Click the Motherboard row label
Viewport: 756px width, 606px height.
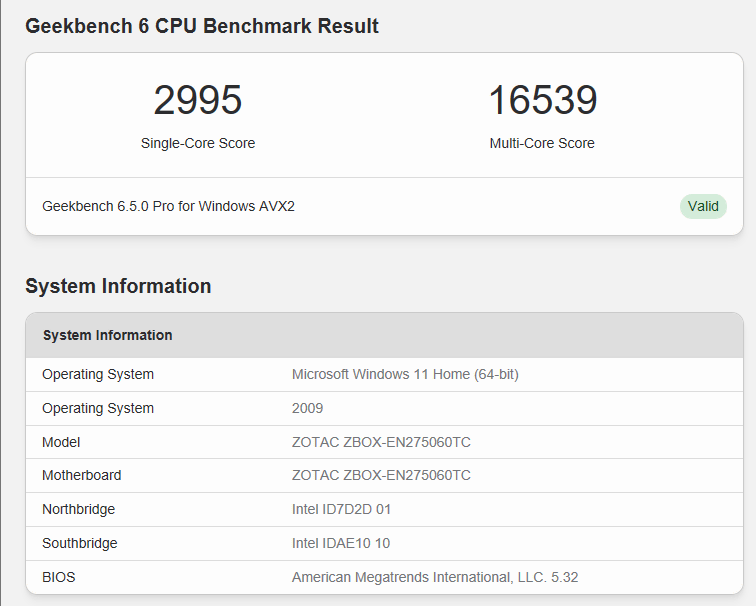coord(81,475)
